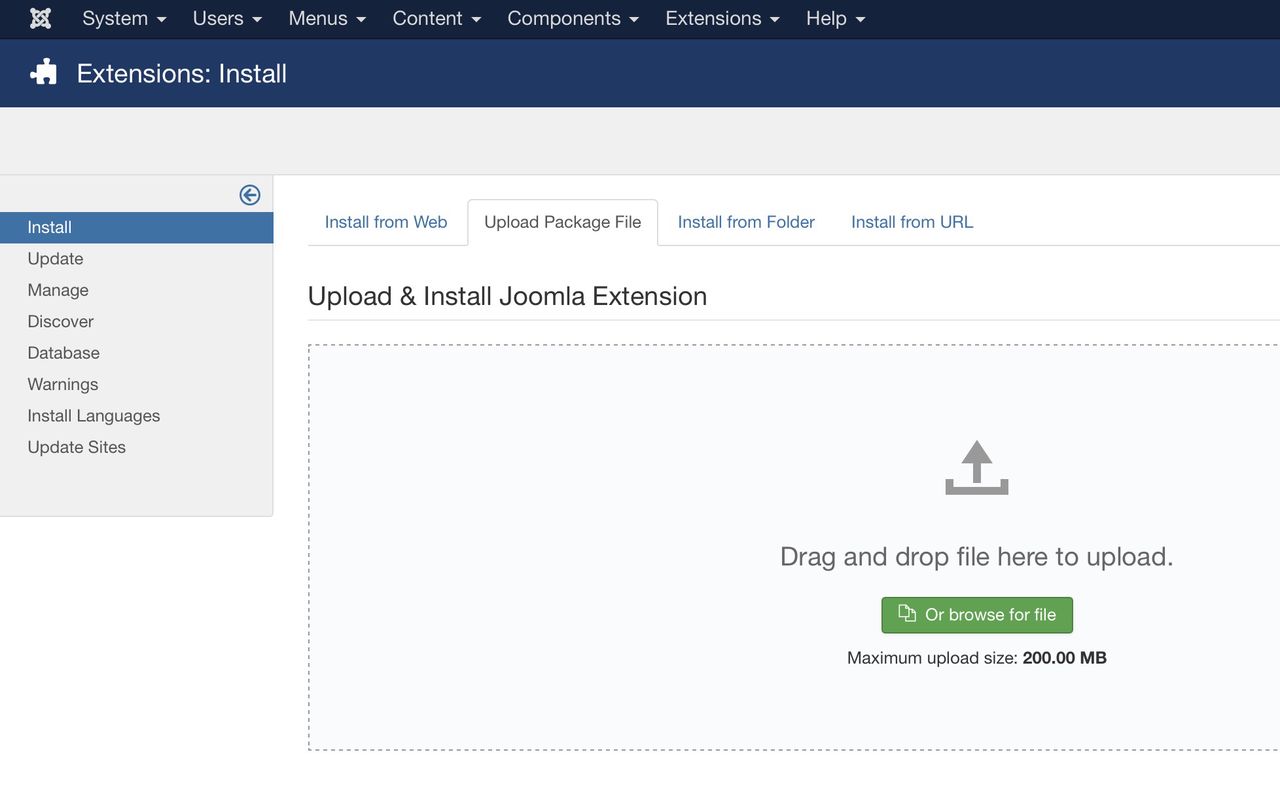Select Install Languages in the sidebar

[94, 416]
